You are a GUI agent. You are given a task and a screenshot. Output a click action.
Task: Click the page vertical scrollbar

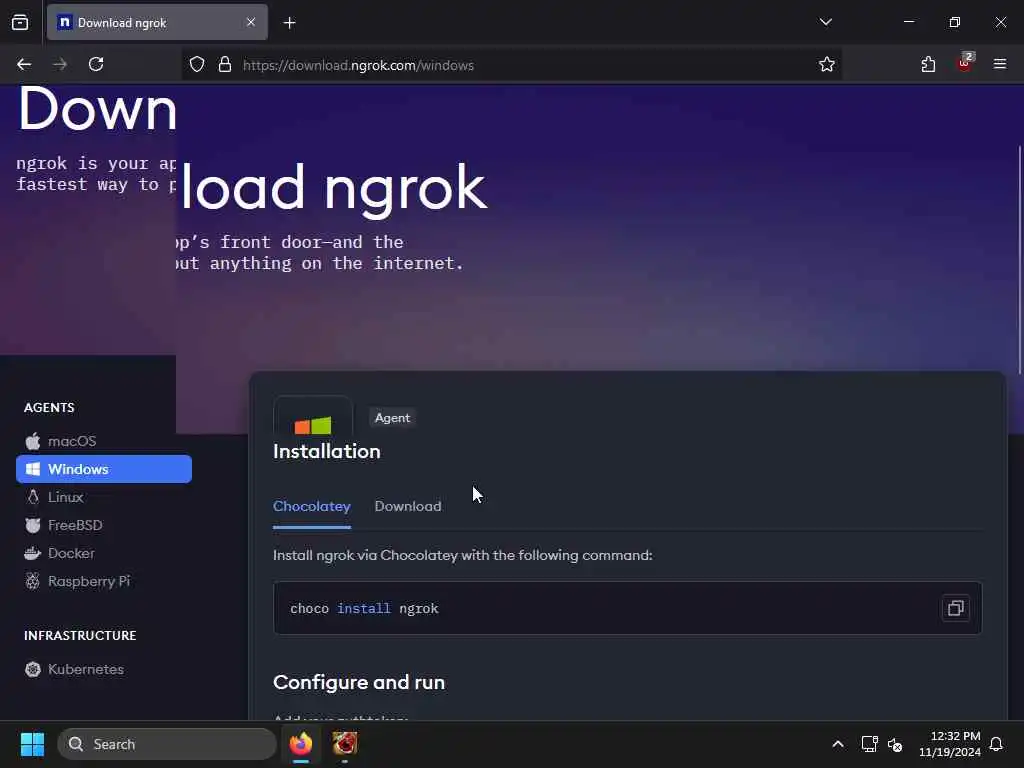click(1019, 260)
